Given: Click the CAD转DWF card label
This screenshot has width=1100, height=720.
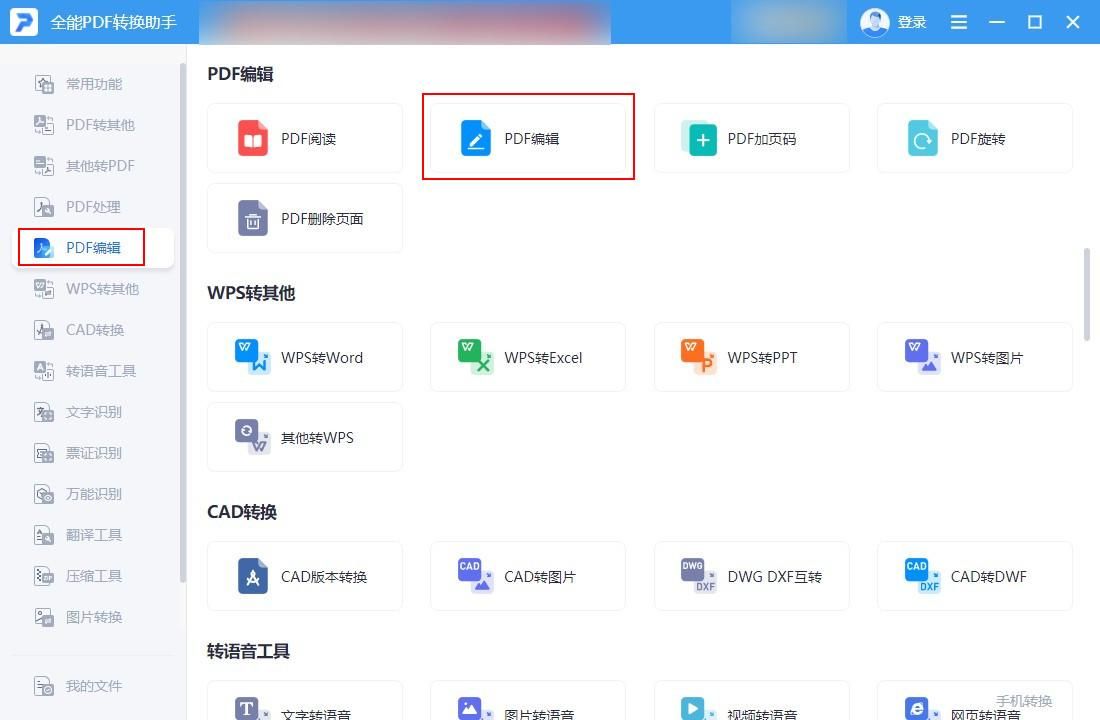Looking at the screenshot, I should coord(988,576).
